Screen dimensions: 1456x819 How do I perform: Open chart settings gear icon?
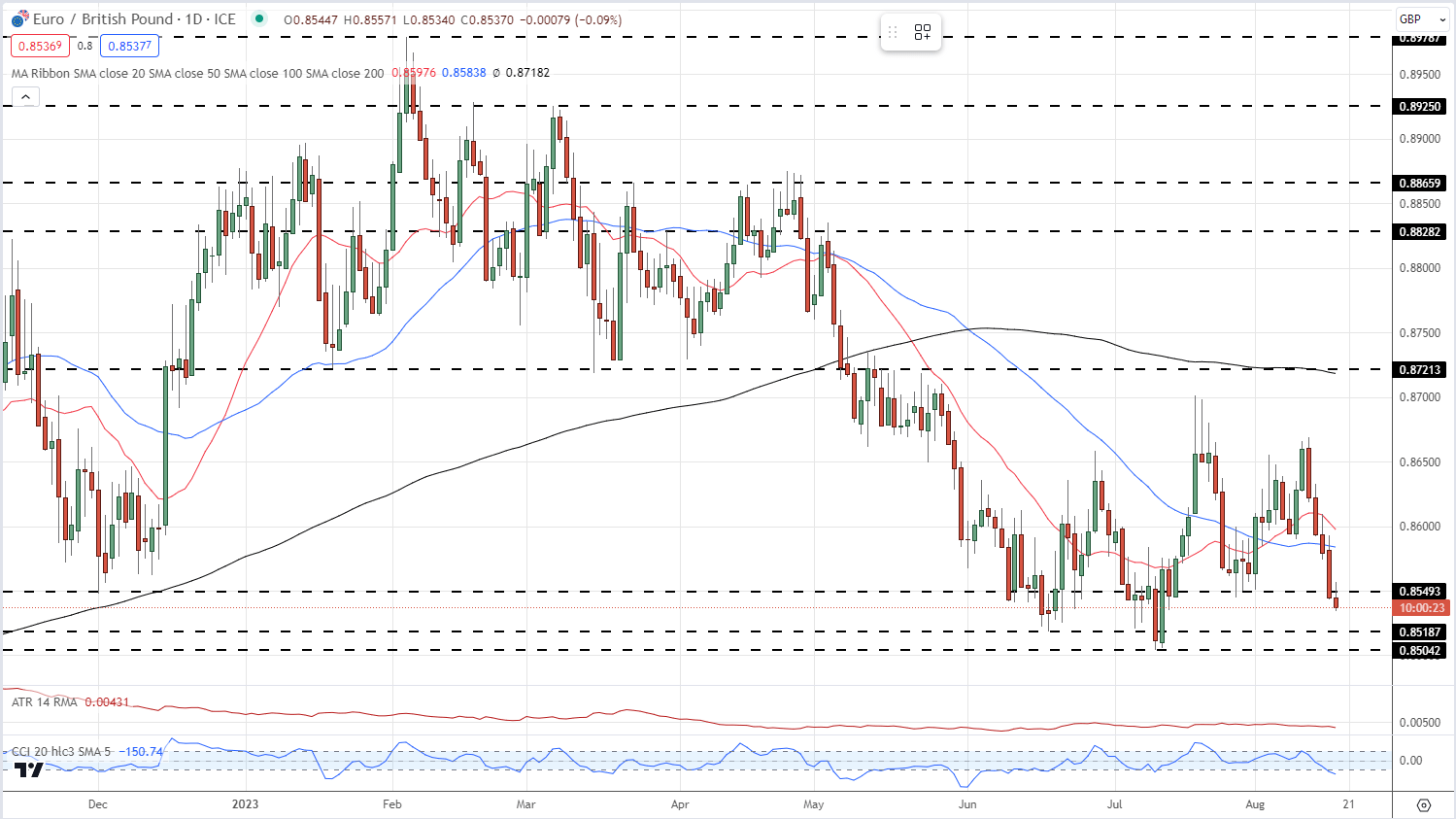click(1424, 805)
